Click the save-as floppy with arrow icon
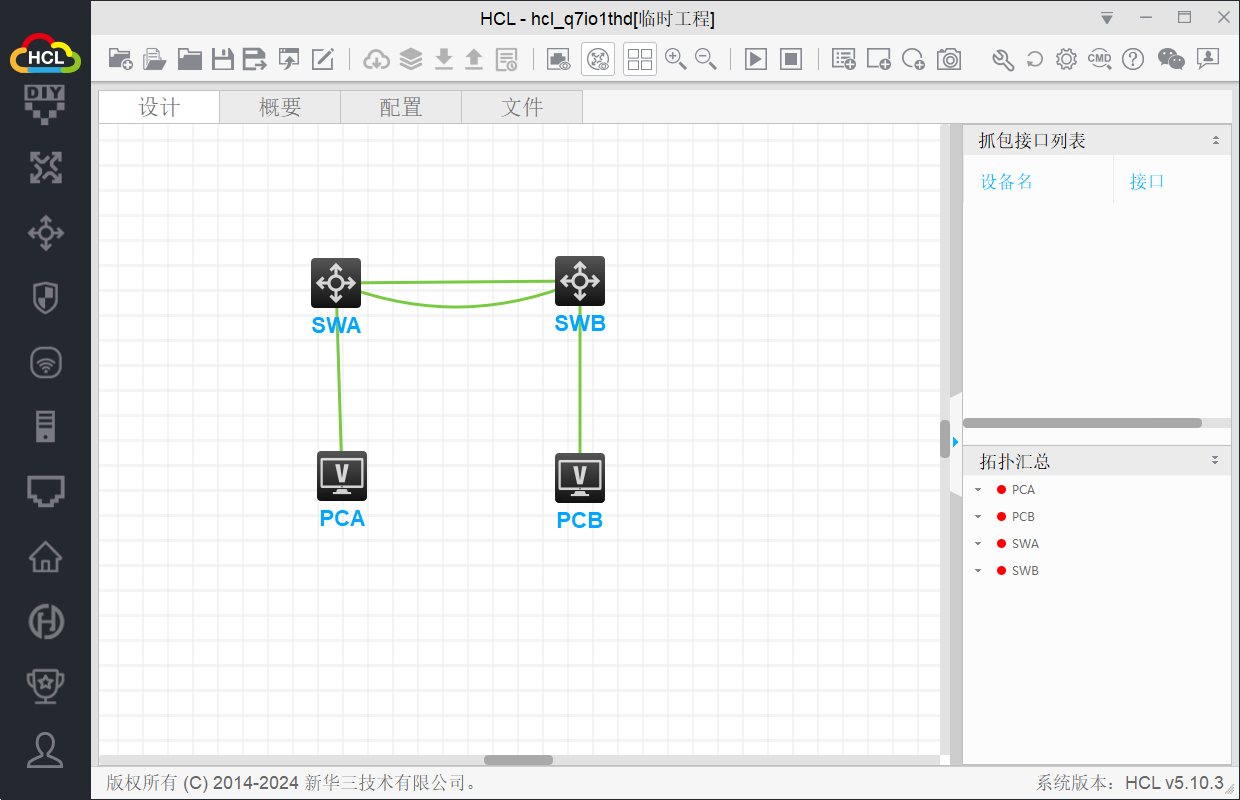Image resolution: width=1240 pixels, height=800 pixels. coord(255,59)
